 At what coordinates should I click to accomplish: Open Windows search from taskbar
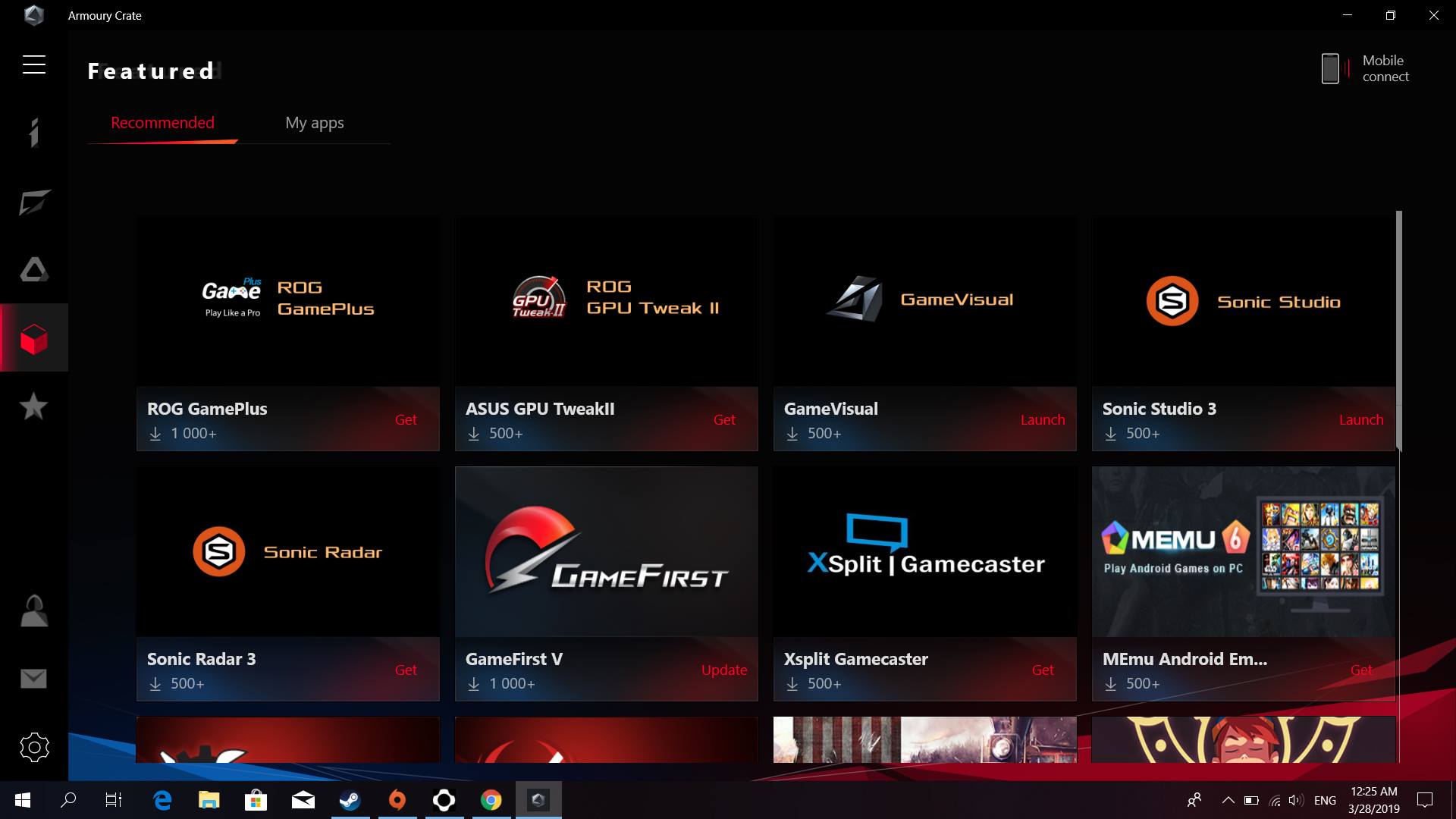(x=68, y=800)
